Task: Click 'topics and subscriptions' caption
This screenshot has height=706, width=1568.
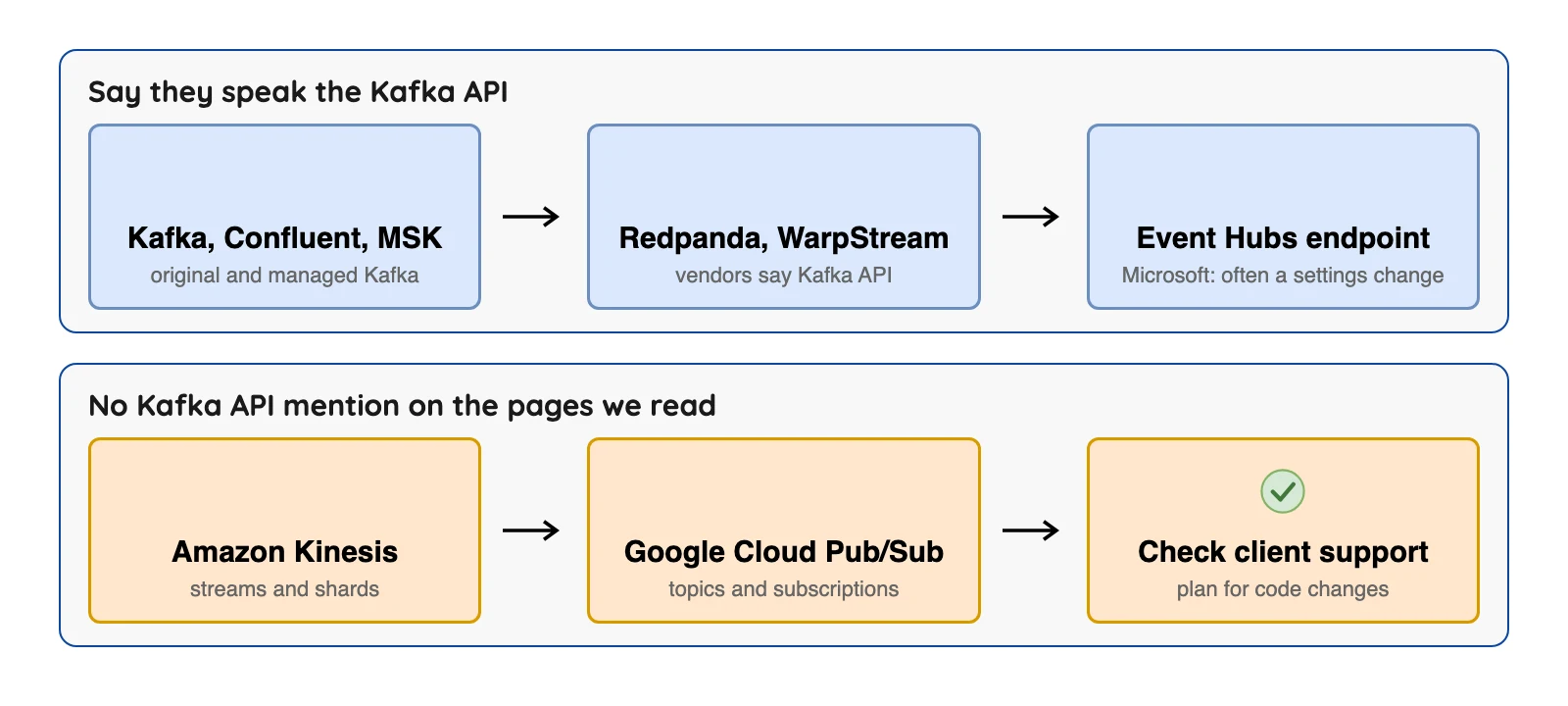Action: coord(784,589)
